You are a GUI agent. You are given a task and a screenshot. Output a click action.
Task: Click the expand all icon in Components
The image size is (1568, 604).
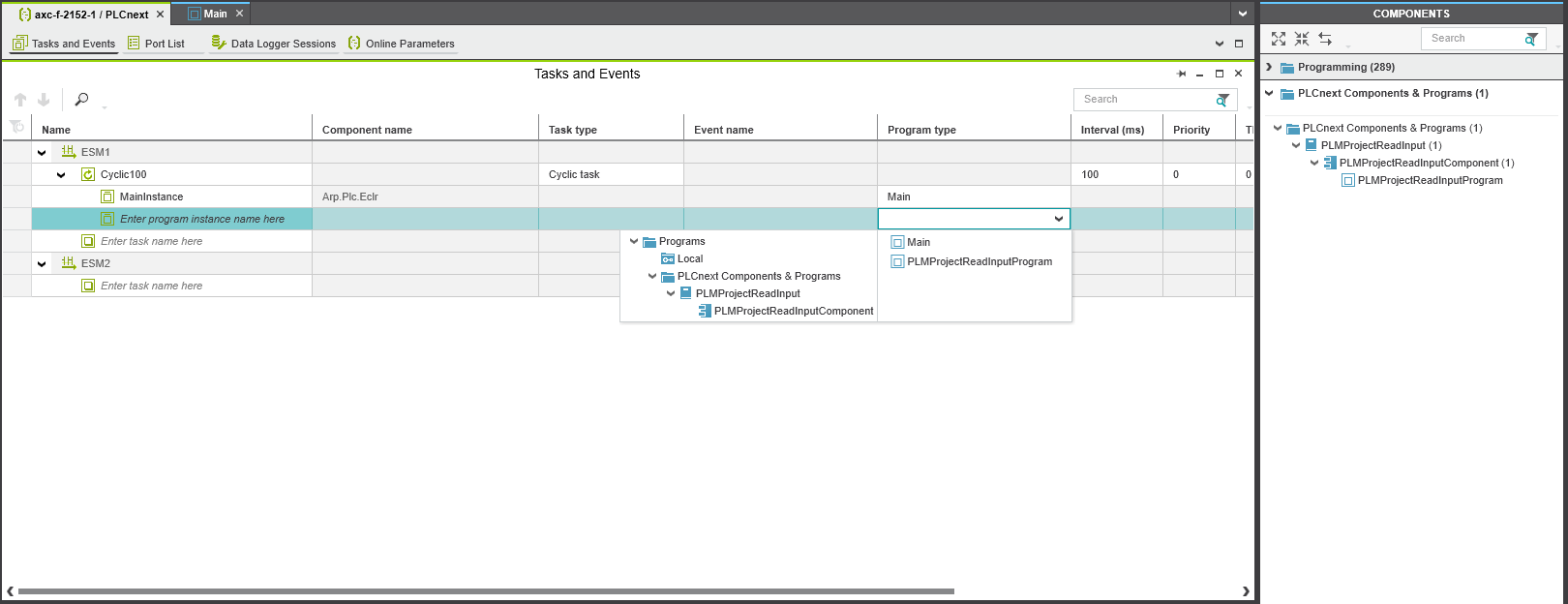tap(1279, 39)
